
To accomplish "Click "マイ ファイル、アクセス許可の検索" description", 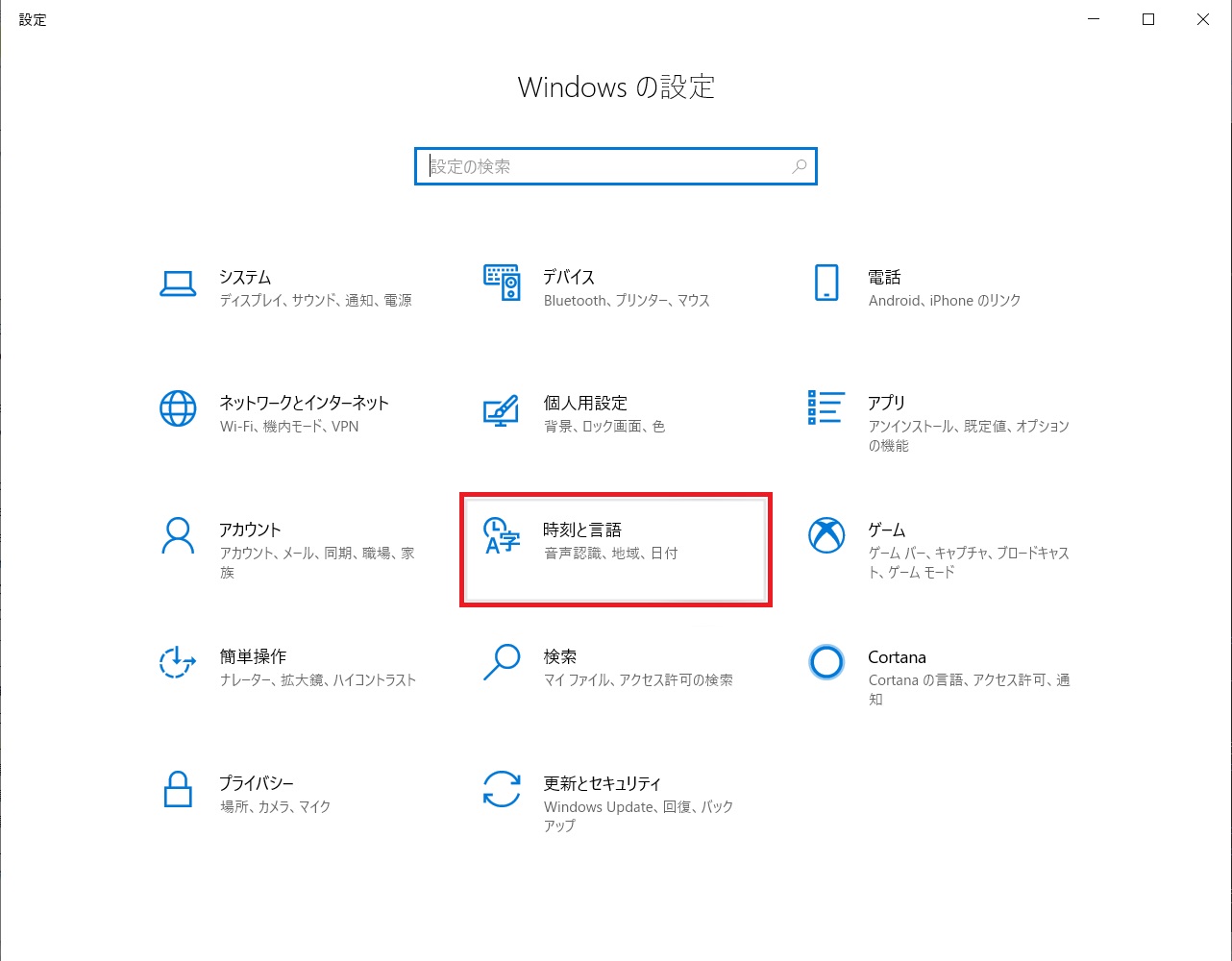I will (638, 680).
